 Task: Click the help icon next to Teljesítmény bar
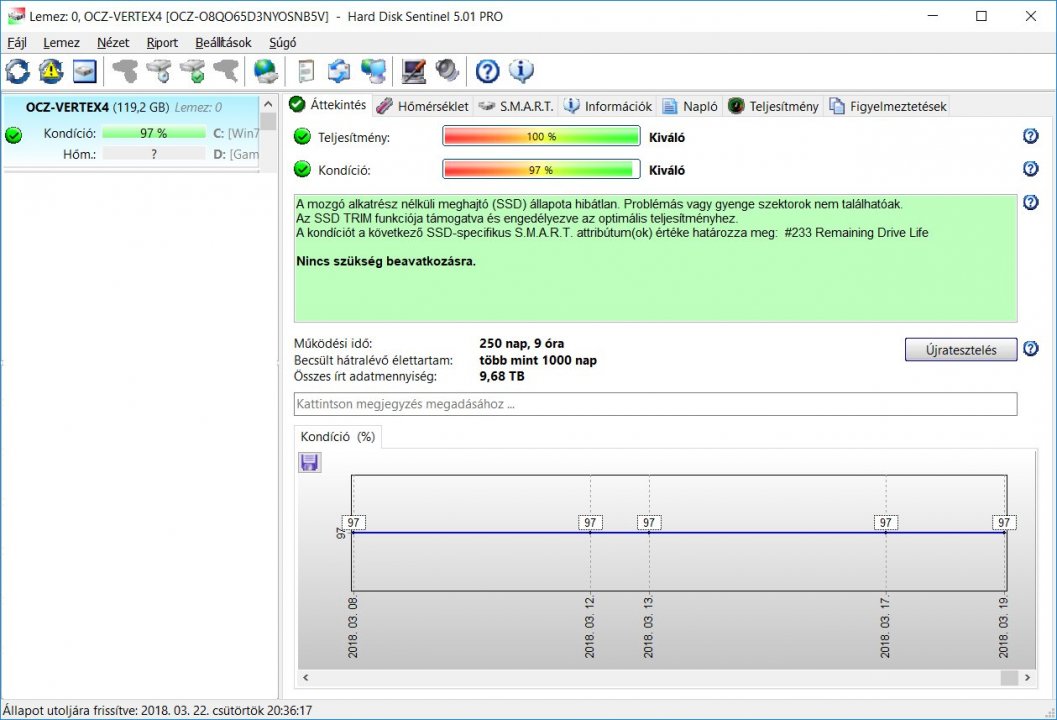(1031, 136)
